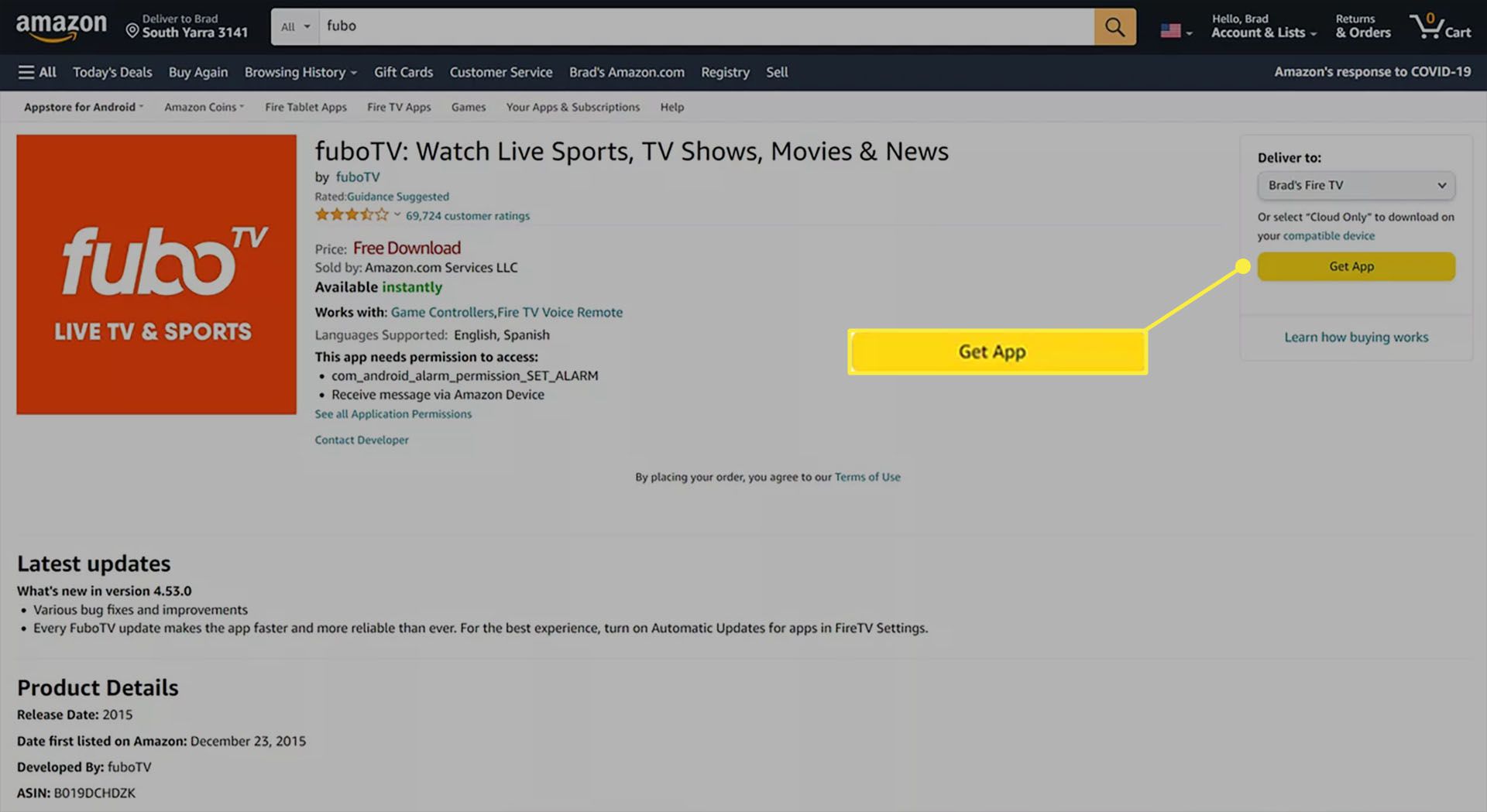Open Learn how buying works
This screenshot has width=1487, height=812.
pos(1356,337)
